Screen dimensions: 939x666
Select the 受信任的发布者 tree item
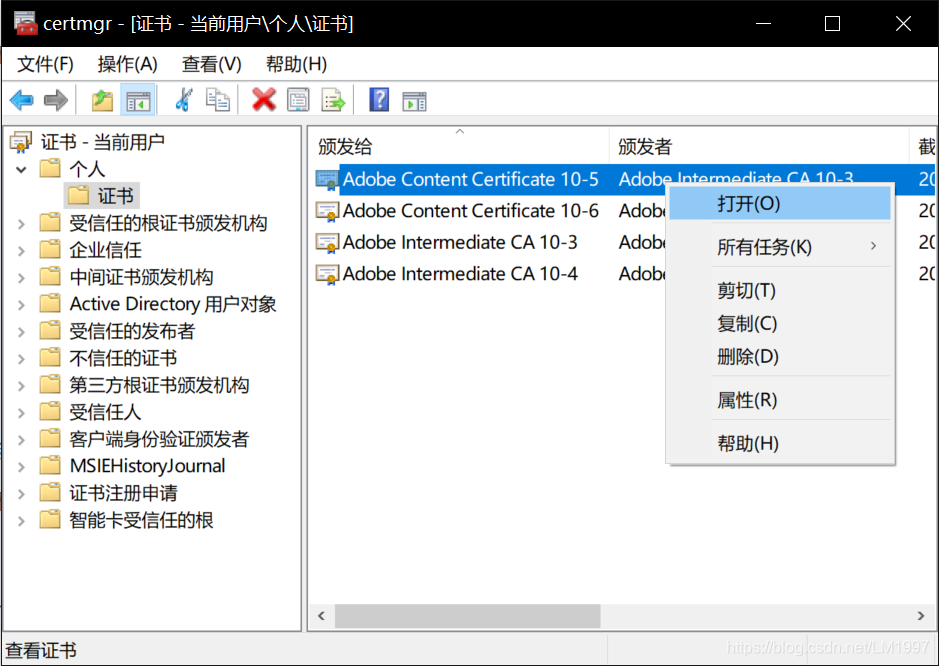pyautogui.click(x=132, y=331)
